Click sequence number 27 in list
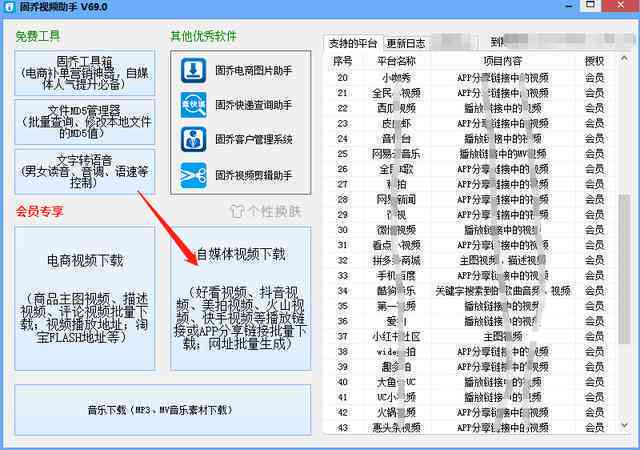Viewport: 640px width, 450px height. pos(342,184)
